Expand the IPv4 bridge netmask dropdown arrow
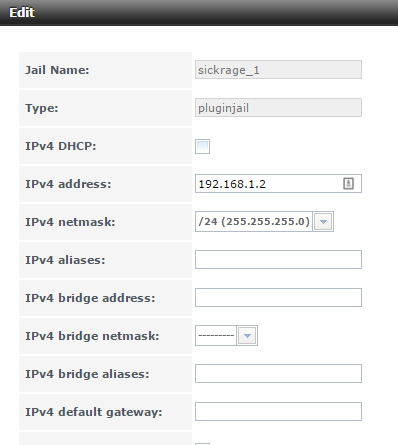Viewport: 398px width, 445px height. (247, 335)
